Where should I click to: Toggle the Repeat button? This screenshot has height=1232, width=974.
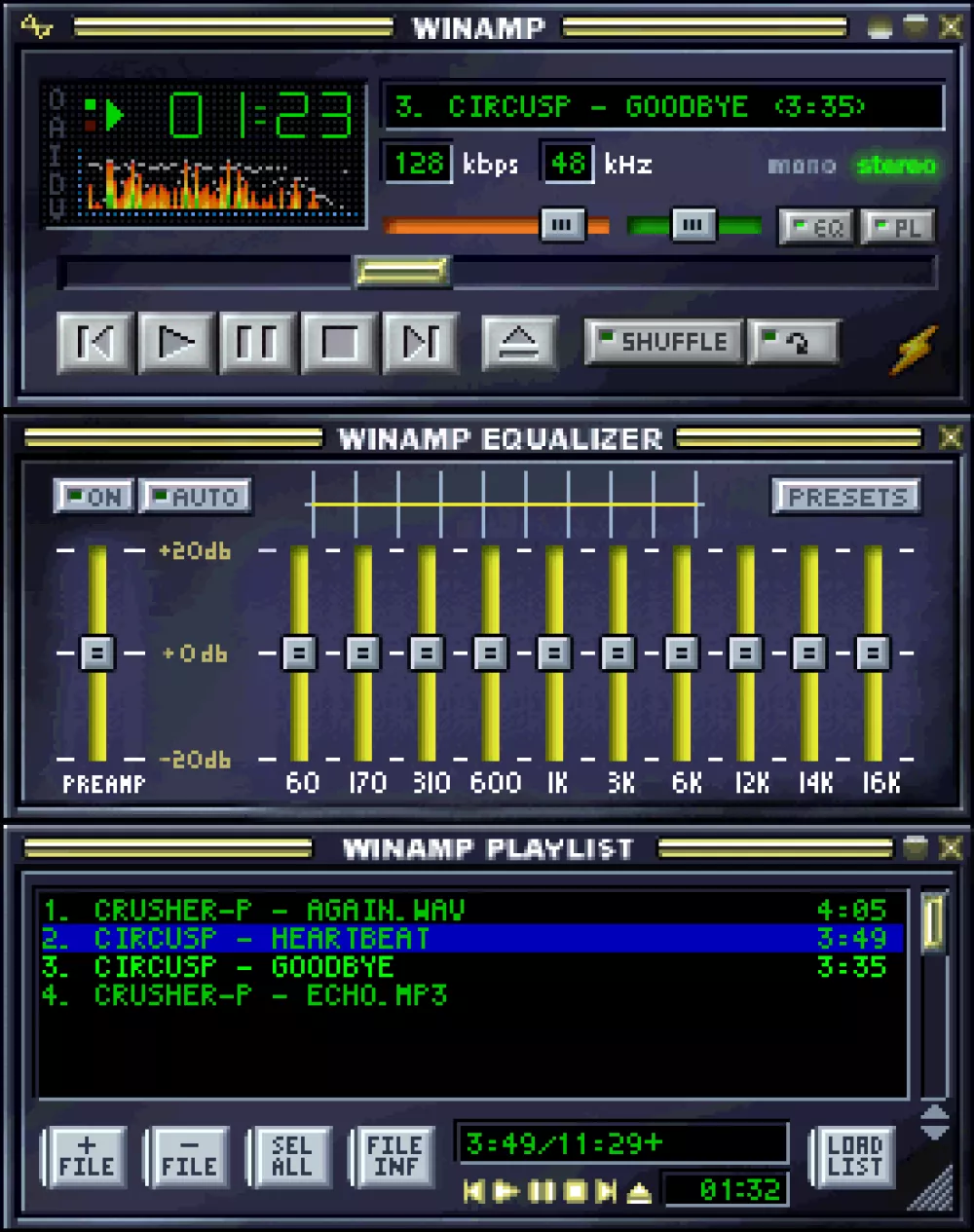pyautogui.click(x=794, y=341)
